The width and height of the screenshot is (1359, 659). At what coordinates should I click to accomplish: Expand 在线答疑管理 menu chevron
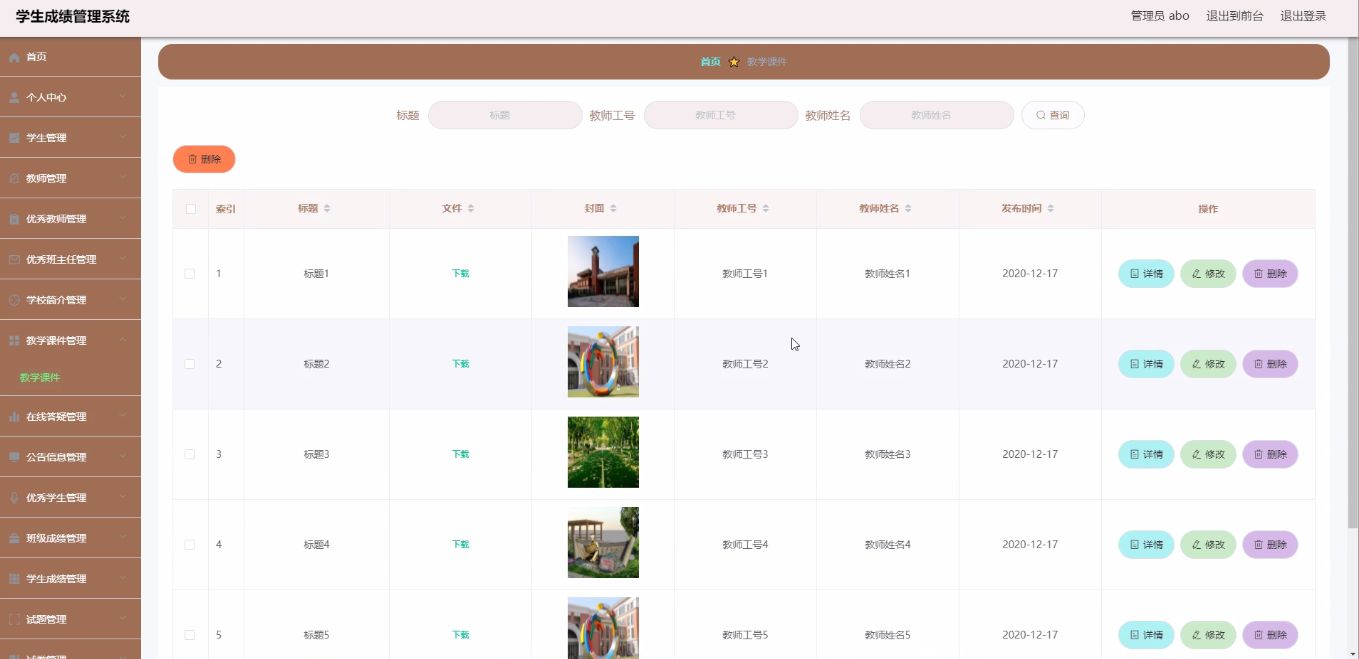pos(122,417)
